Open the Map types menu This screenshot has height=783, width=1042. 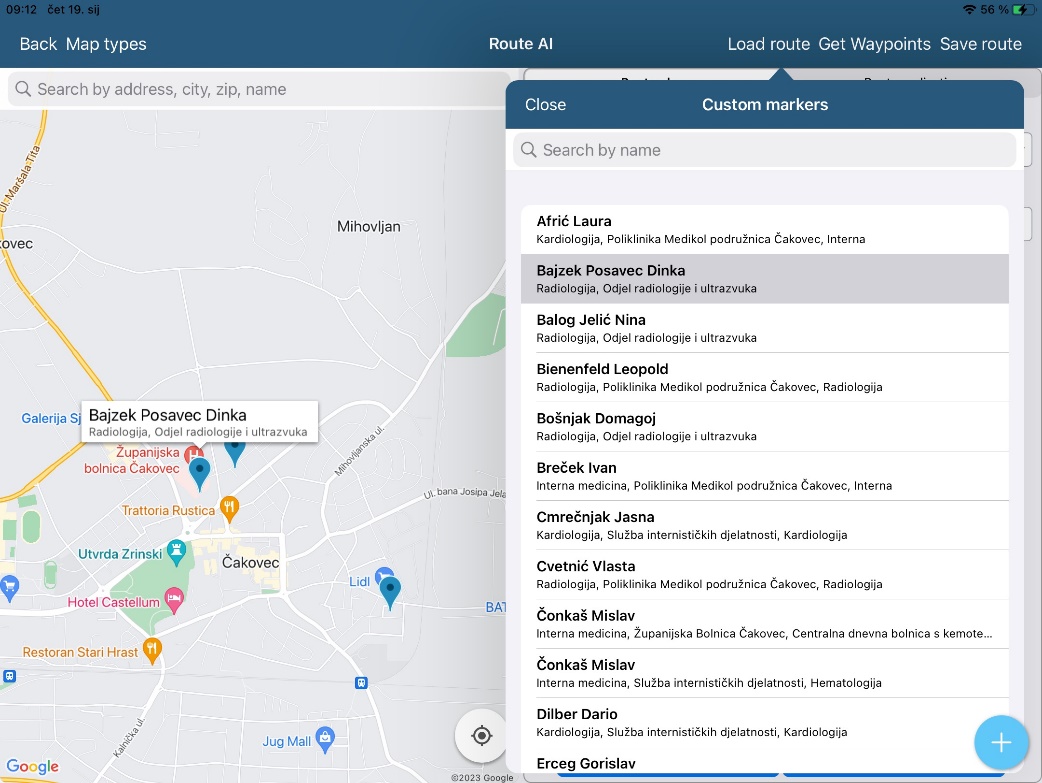tap(106, 44)
